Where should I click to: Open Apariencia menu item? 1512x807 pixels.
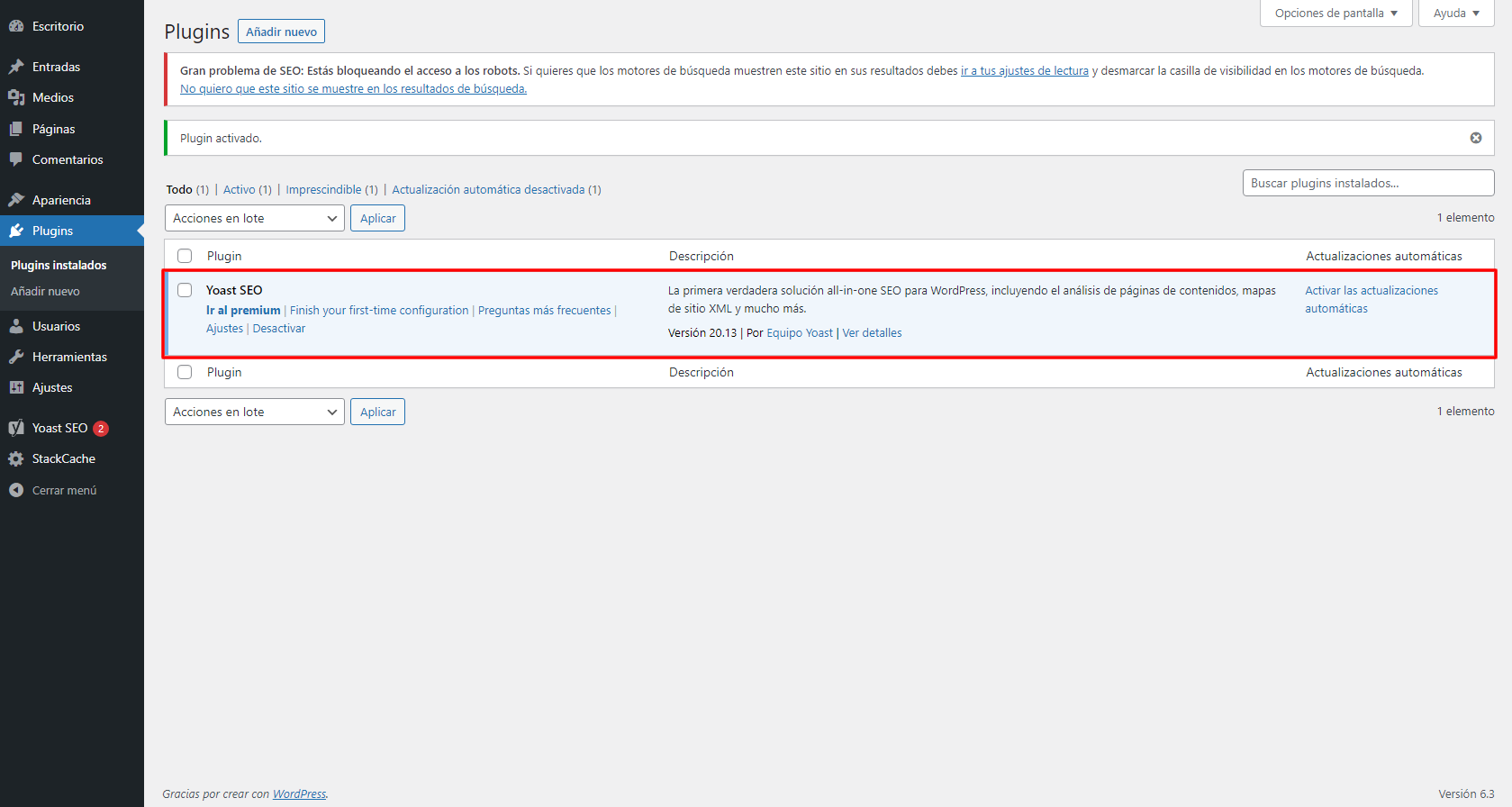pyautogui.click(x=72, y=200)
